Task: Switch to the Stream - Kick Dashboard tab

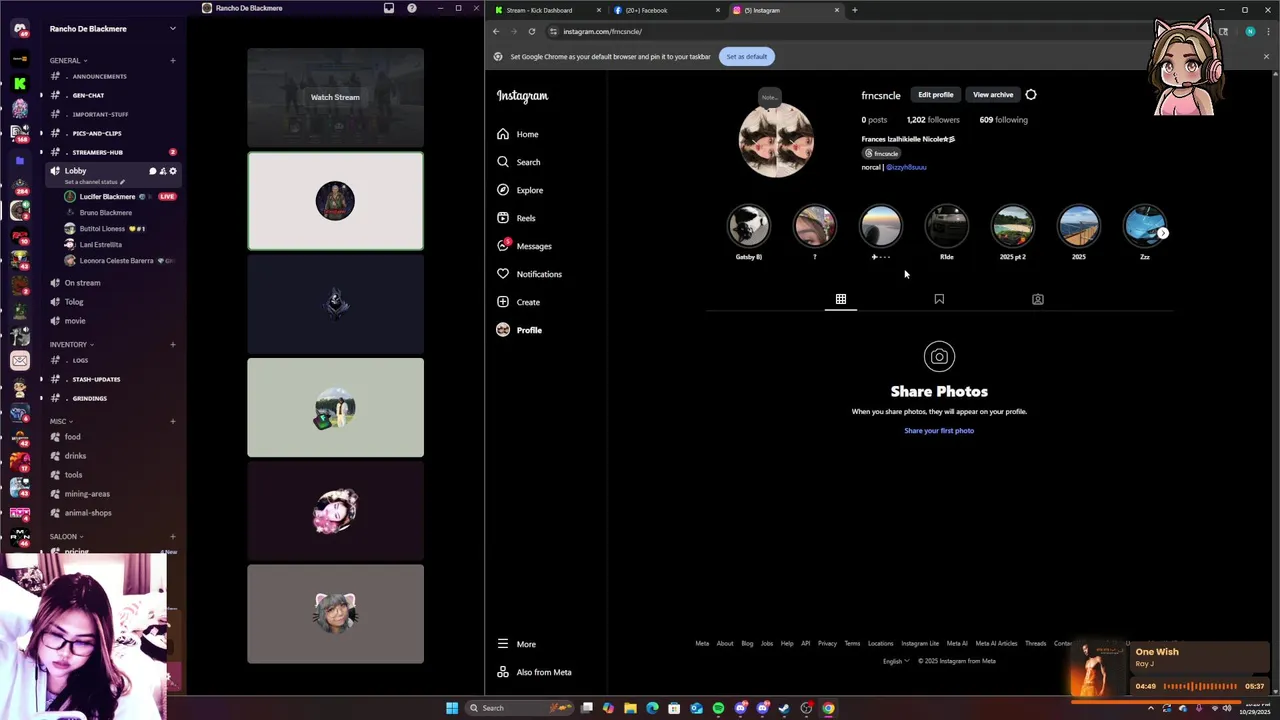Action: tap(548, 10)
